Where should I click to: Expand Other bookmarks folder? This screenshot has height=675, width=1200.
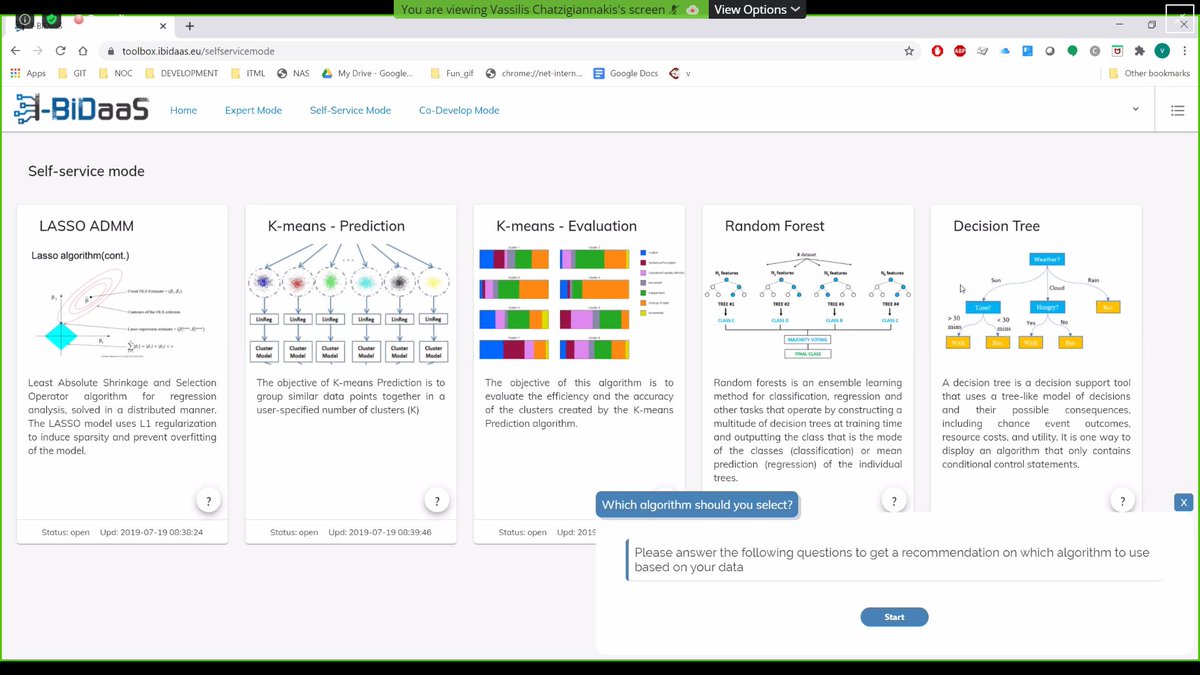(x=1150, y=73)
